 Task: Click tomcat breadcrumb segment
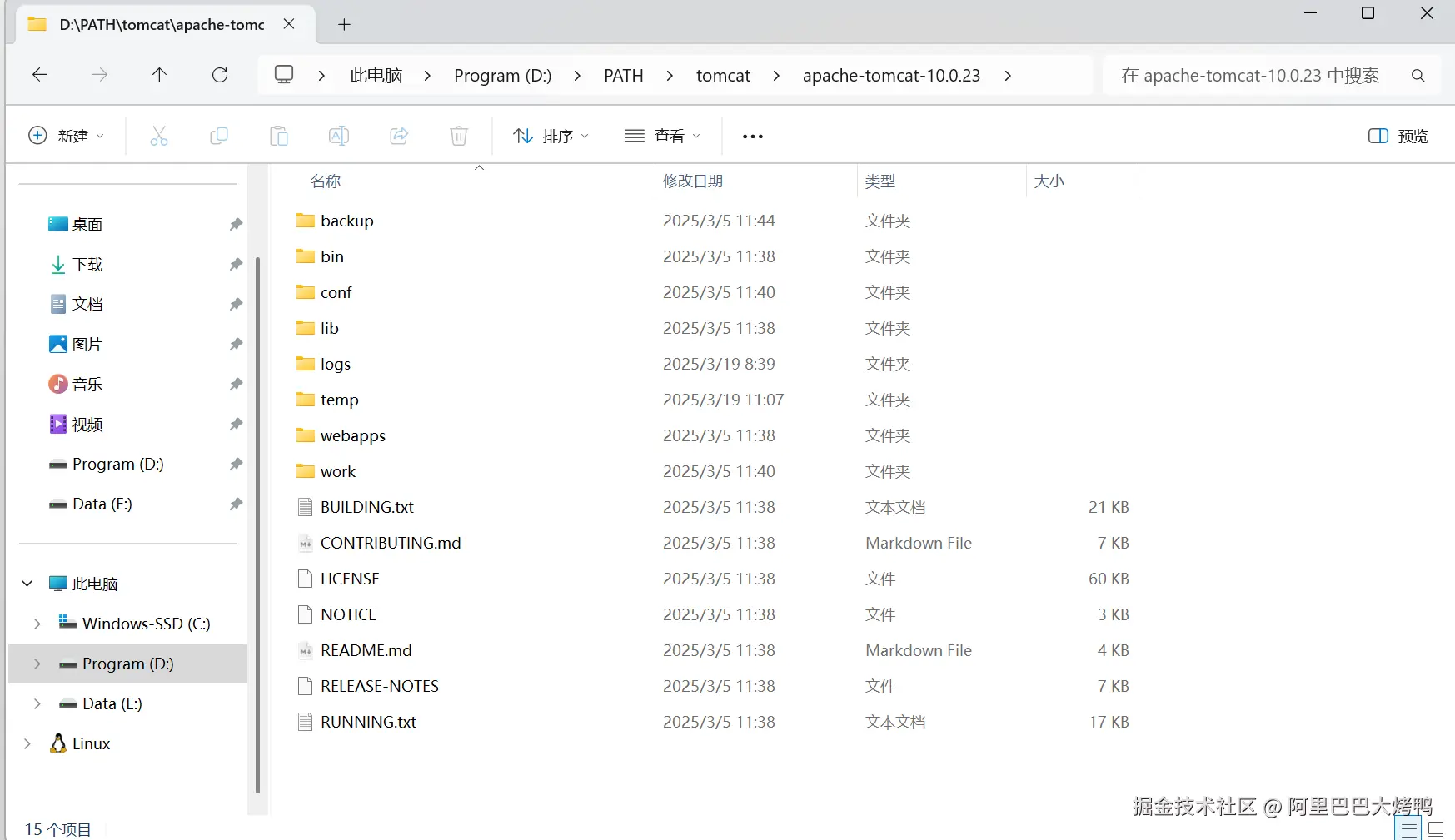click(x=723, y=76)
